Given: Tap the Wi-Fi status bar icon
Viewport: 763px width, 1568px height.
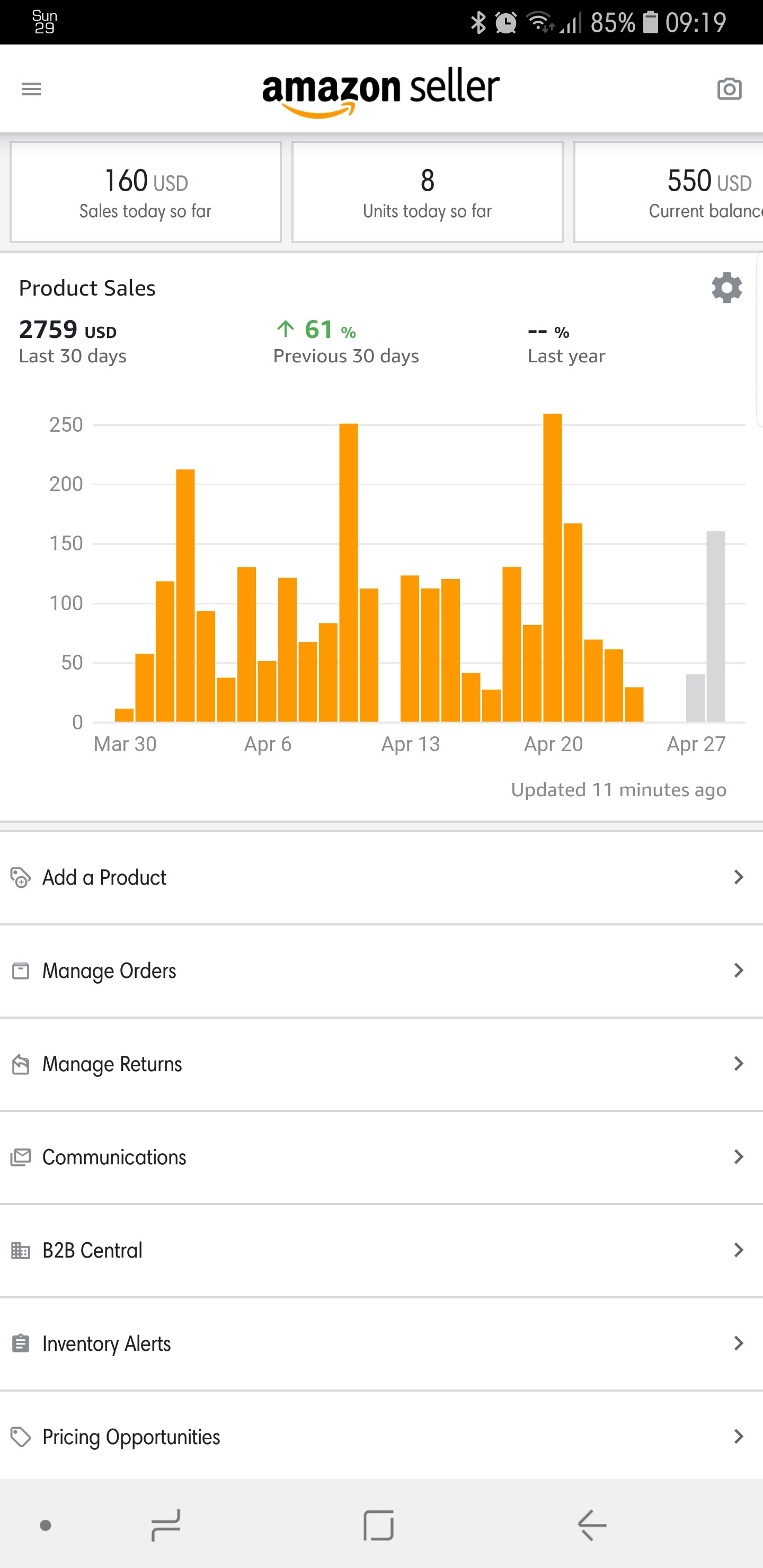Looking at the screenshot, I should pyautogui.click(x=539, y=23).
